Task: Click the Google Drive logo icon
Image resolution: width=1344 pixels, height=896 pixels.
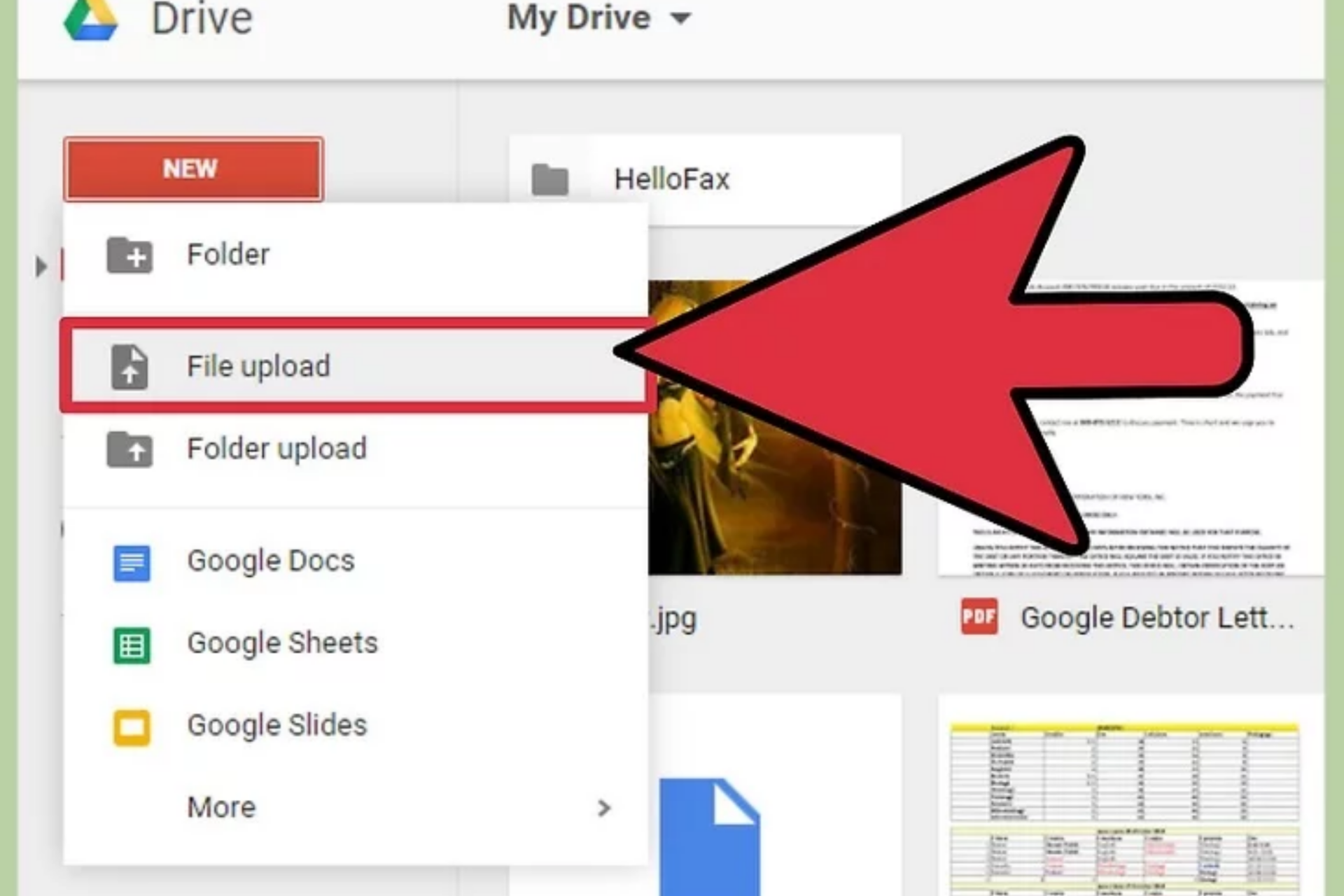Action: pos(91,20)
